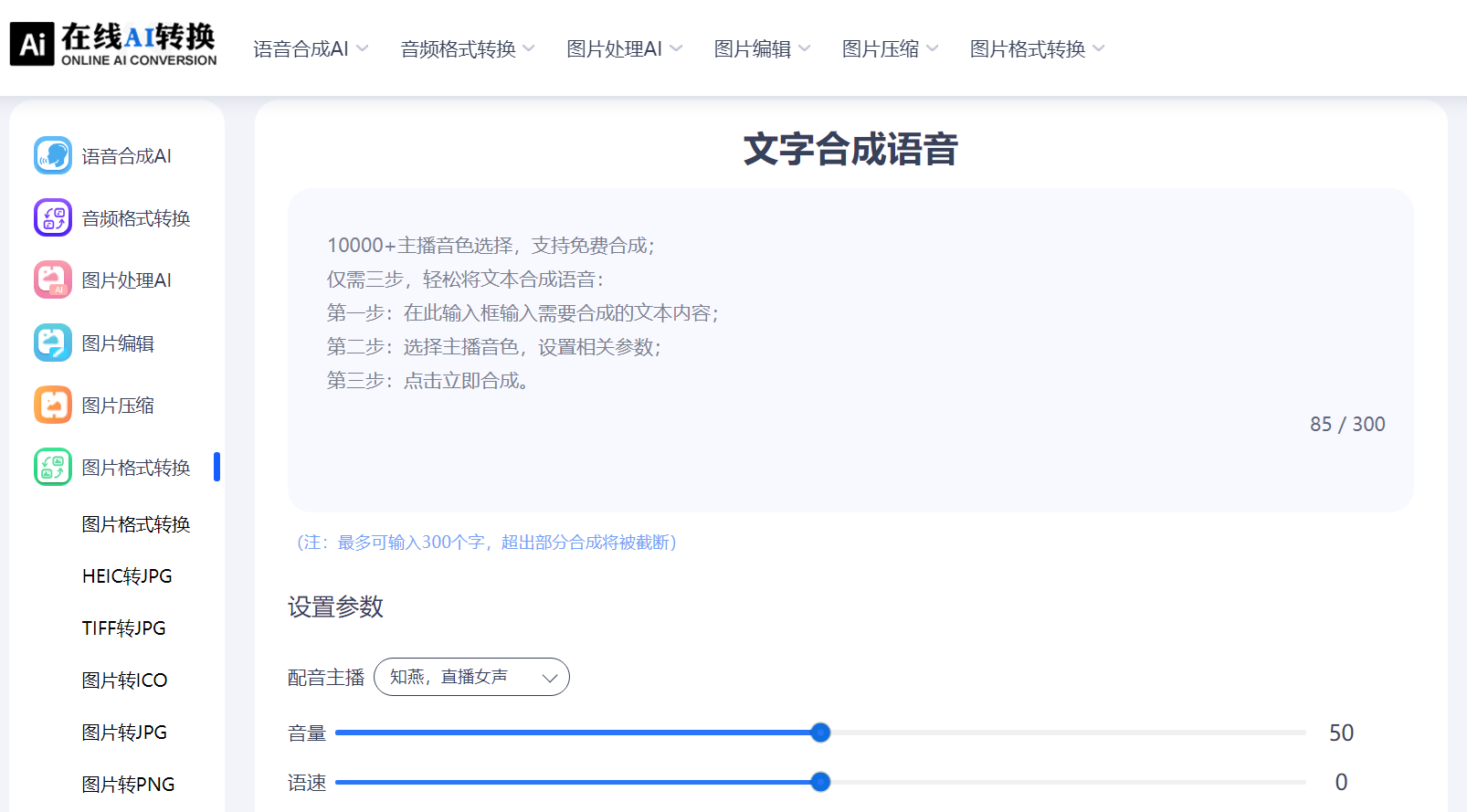Screen dimensions: 1467x812
Task: Select 图片转PNG in sidebar
Action: click(x=128, y=785)
